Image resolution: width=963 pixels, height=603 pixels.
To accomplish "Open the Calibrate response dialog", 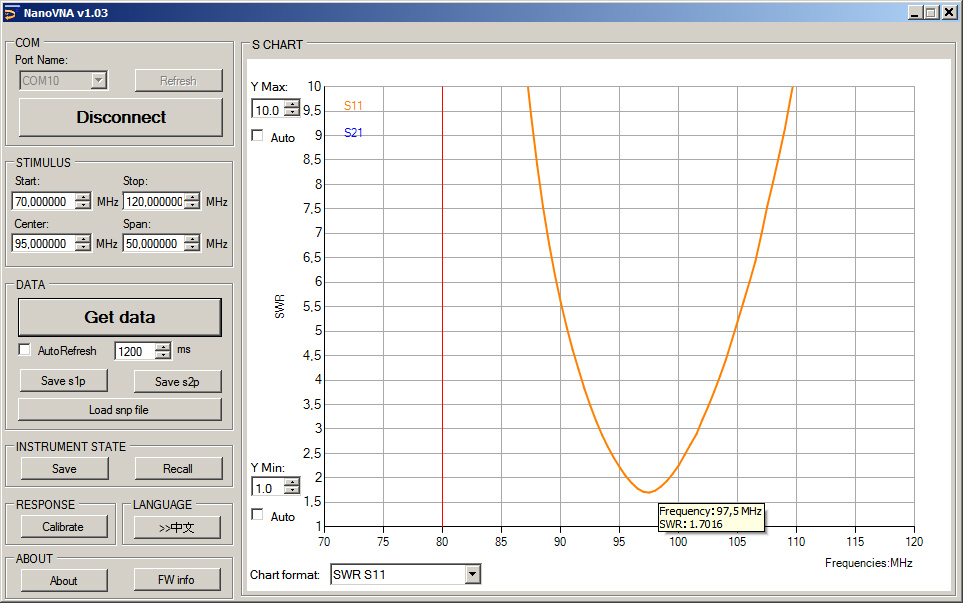I will (63, 527).
